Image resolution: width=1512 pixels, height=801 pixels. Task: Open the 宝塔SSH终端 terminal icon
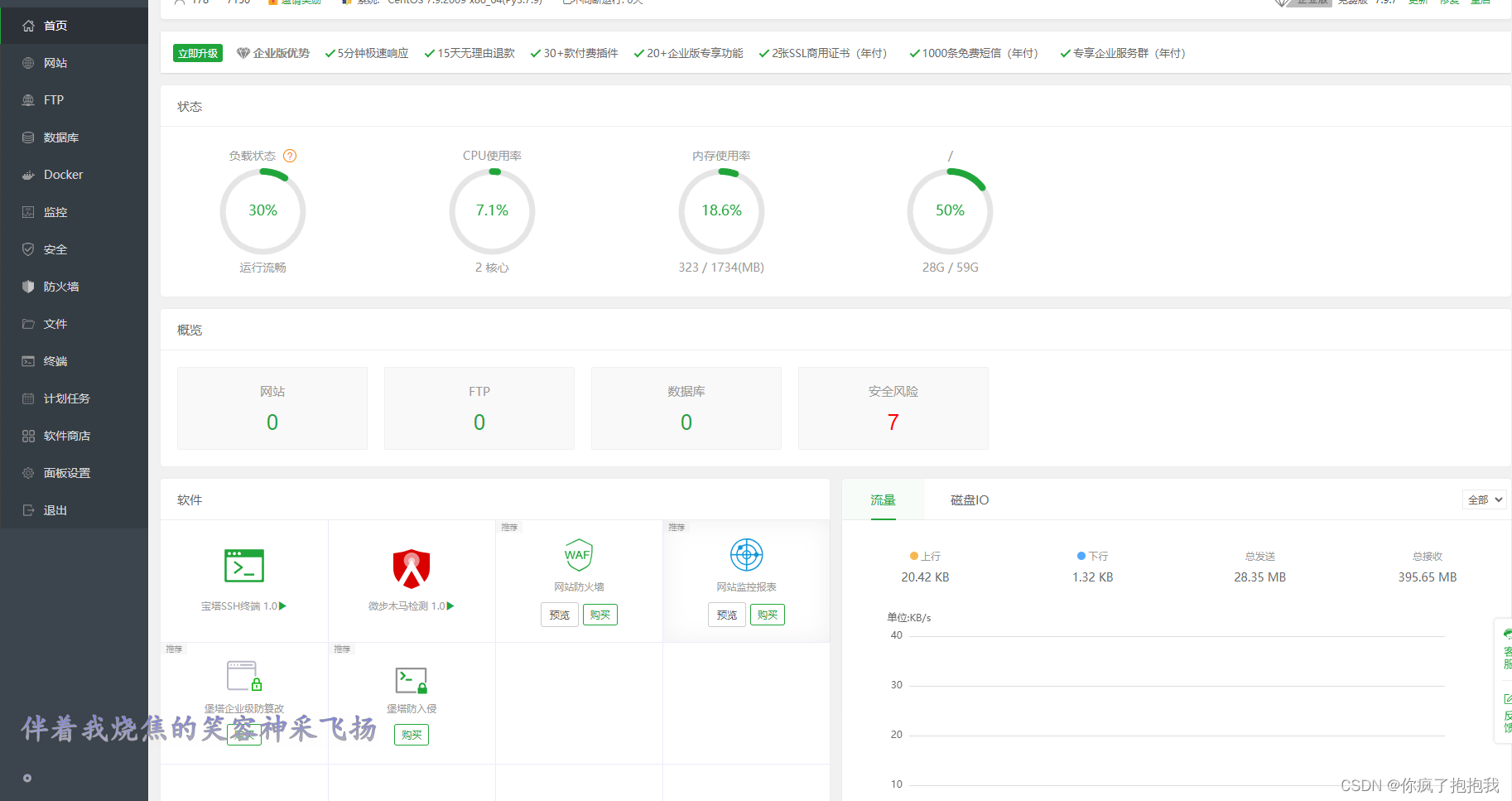click(x=244, y=566)
